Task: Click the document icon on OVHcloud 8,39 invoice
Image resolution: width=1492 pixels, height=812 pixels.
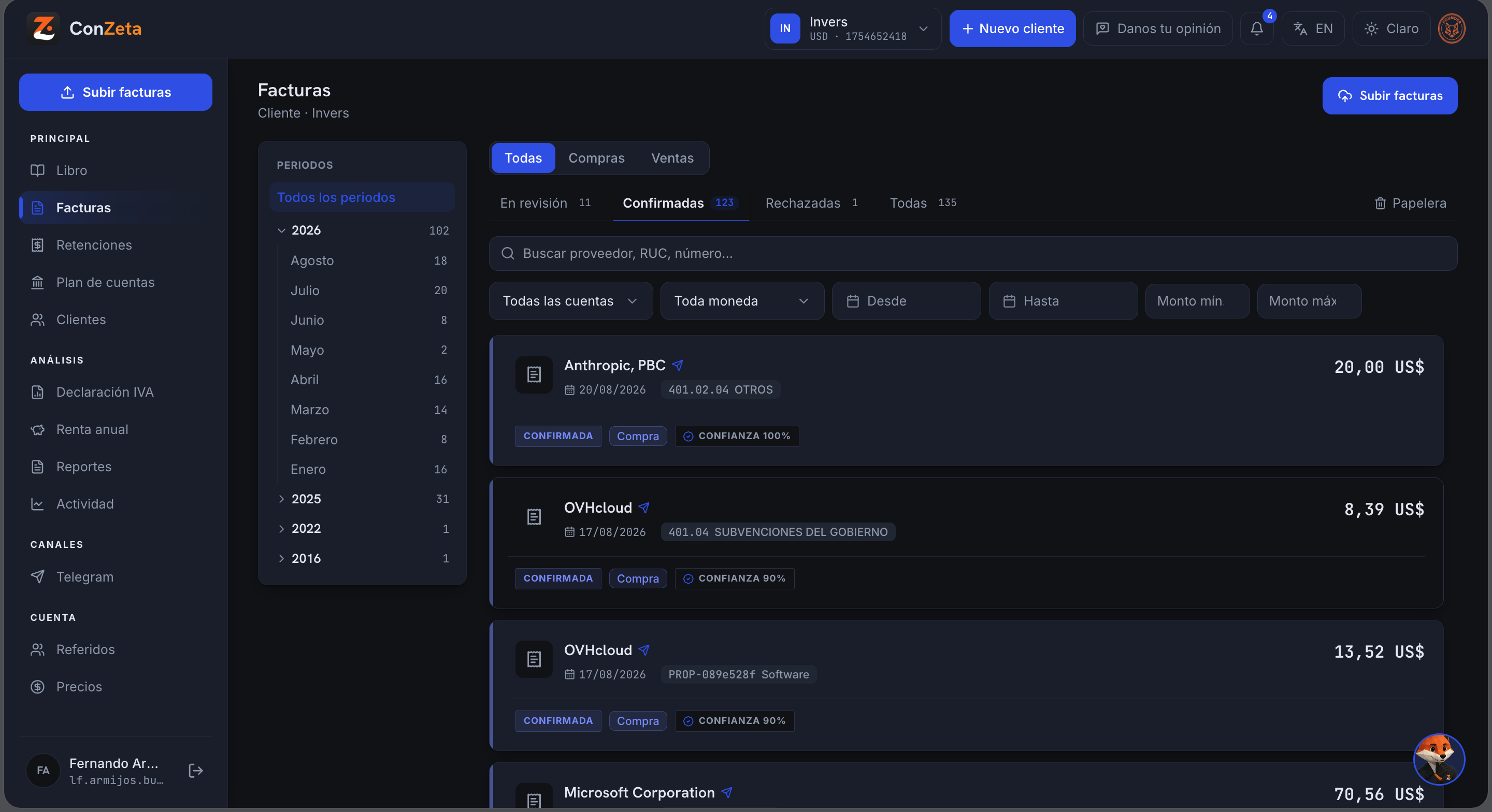Action: tap(534, 517)
